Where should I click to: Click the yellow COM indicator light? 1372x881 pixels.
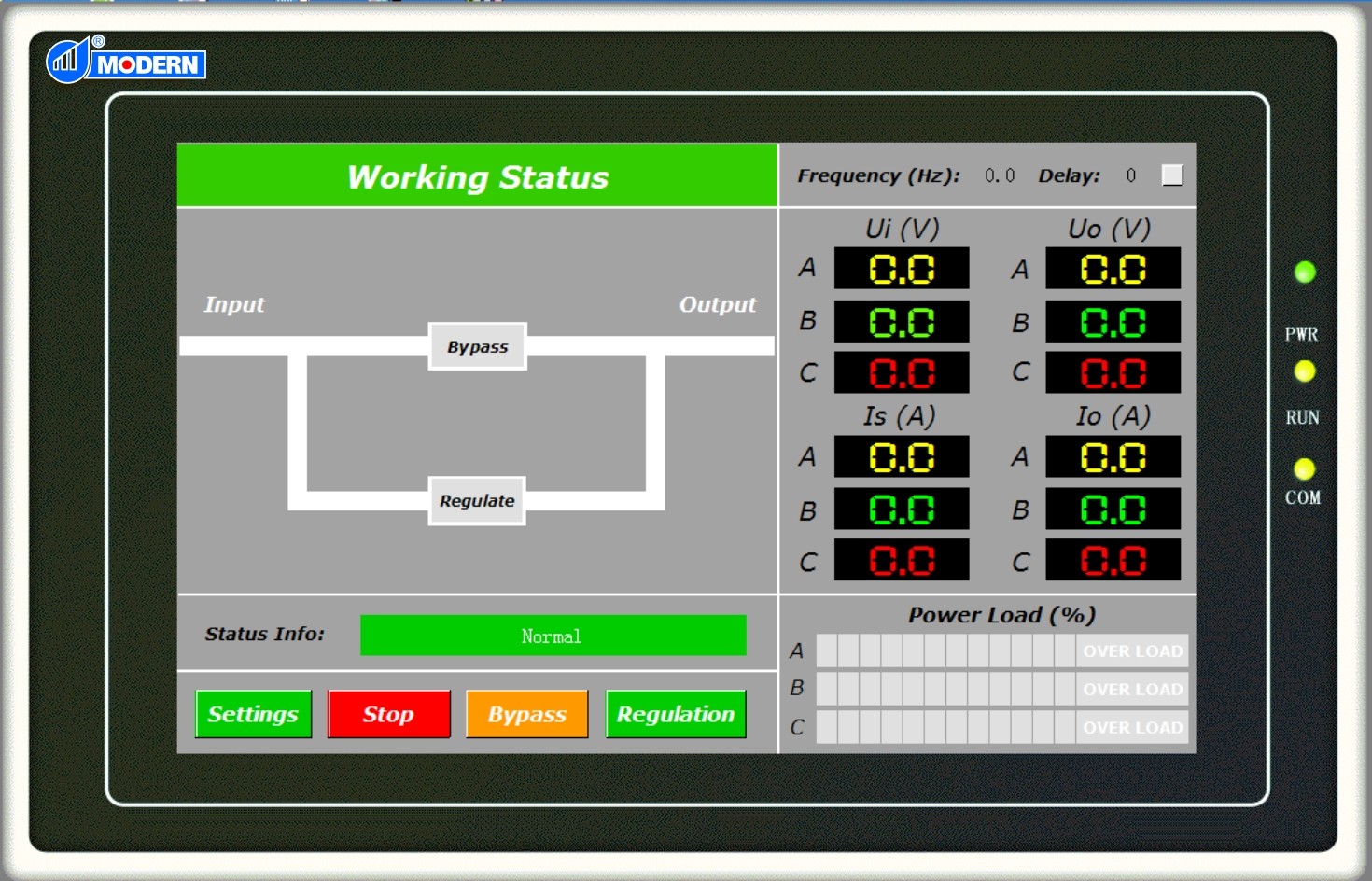[x=1305, y=468]
